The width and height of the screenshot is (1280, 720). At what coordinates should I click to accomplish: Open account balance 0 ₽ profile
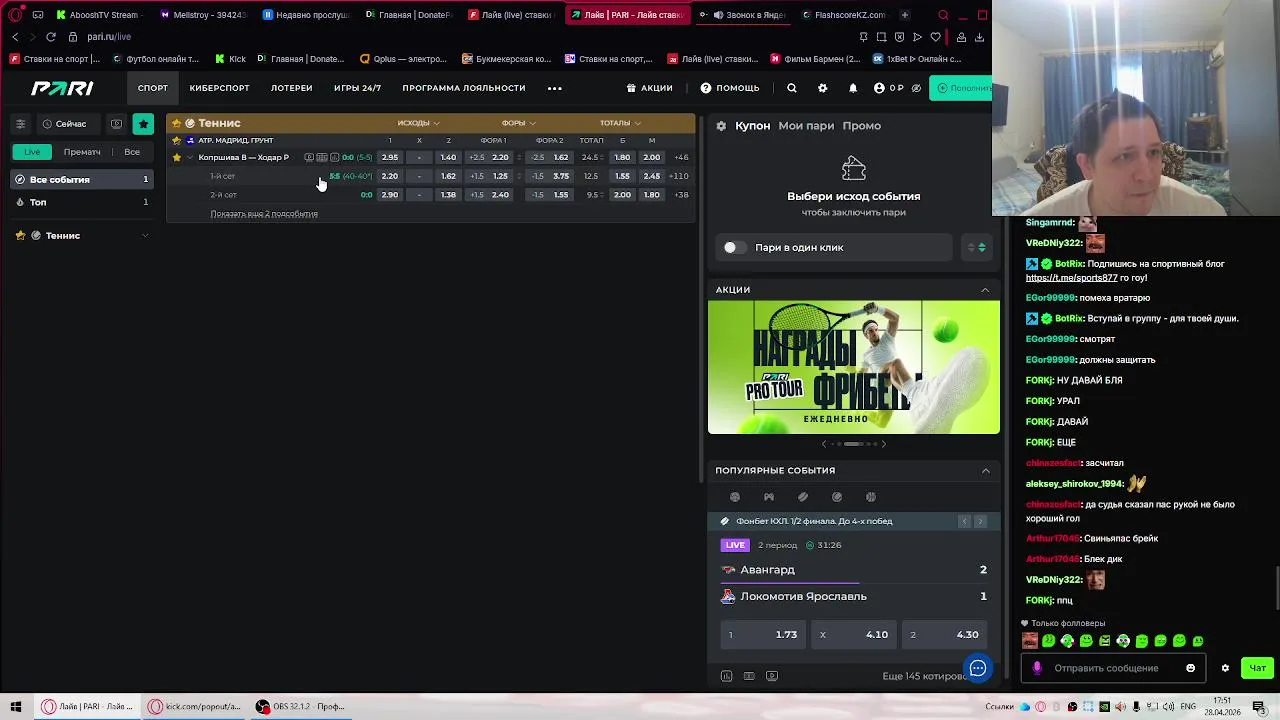click(x=888, y=88)
